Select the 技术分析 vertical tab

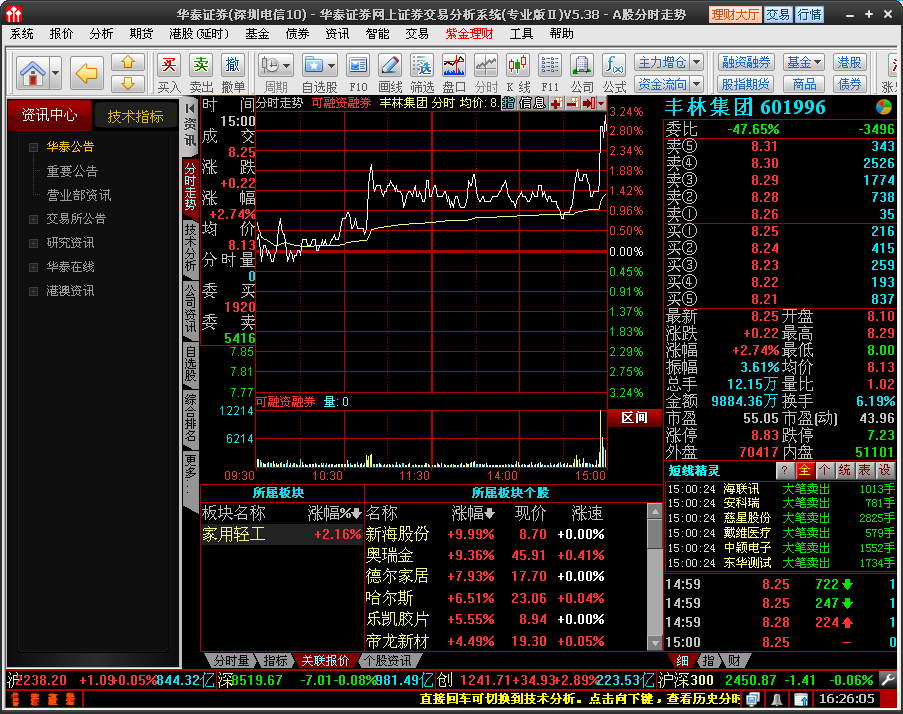pyautogui.click(x=190, y=248)
